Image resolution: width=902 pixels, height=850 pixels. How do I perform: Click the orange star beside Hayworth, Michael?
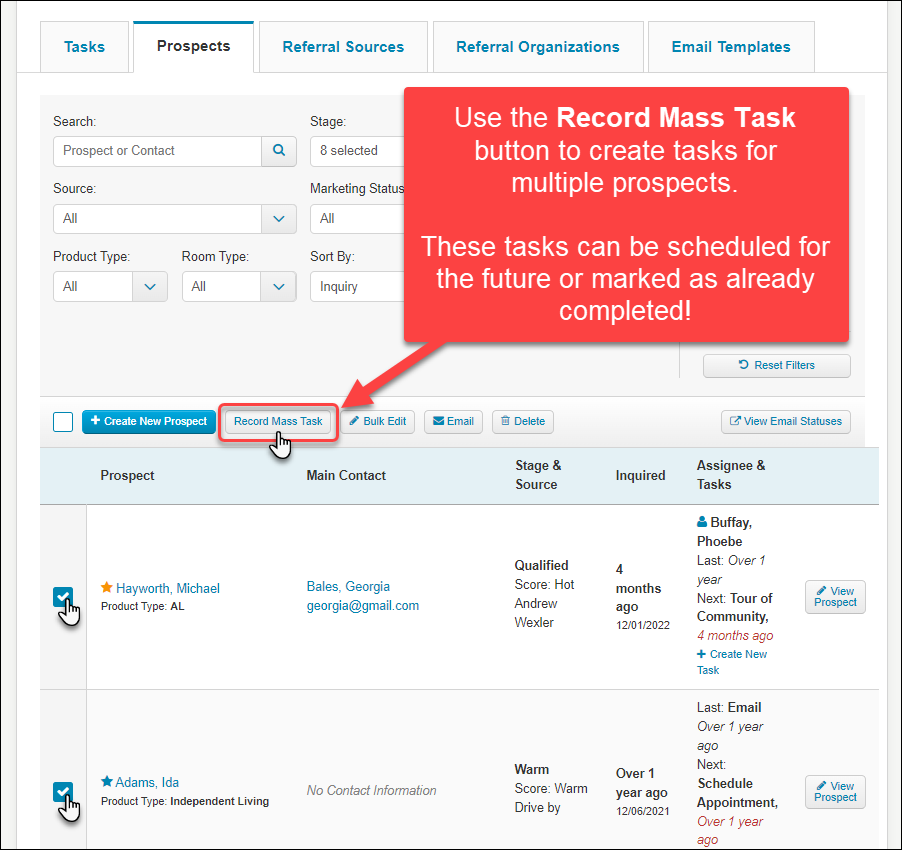tap(106, 587)
